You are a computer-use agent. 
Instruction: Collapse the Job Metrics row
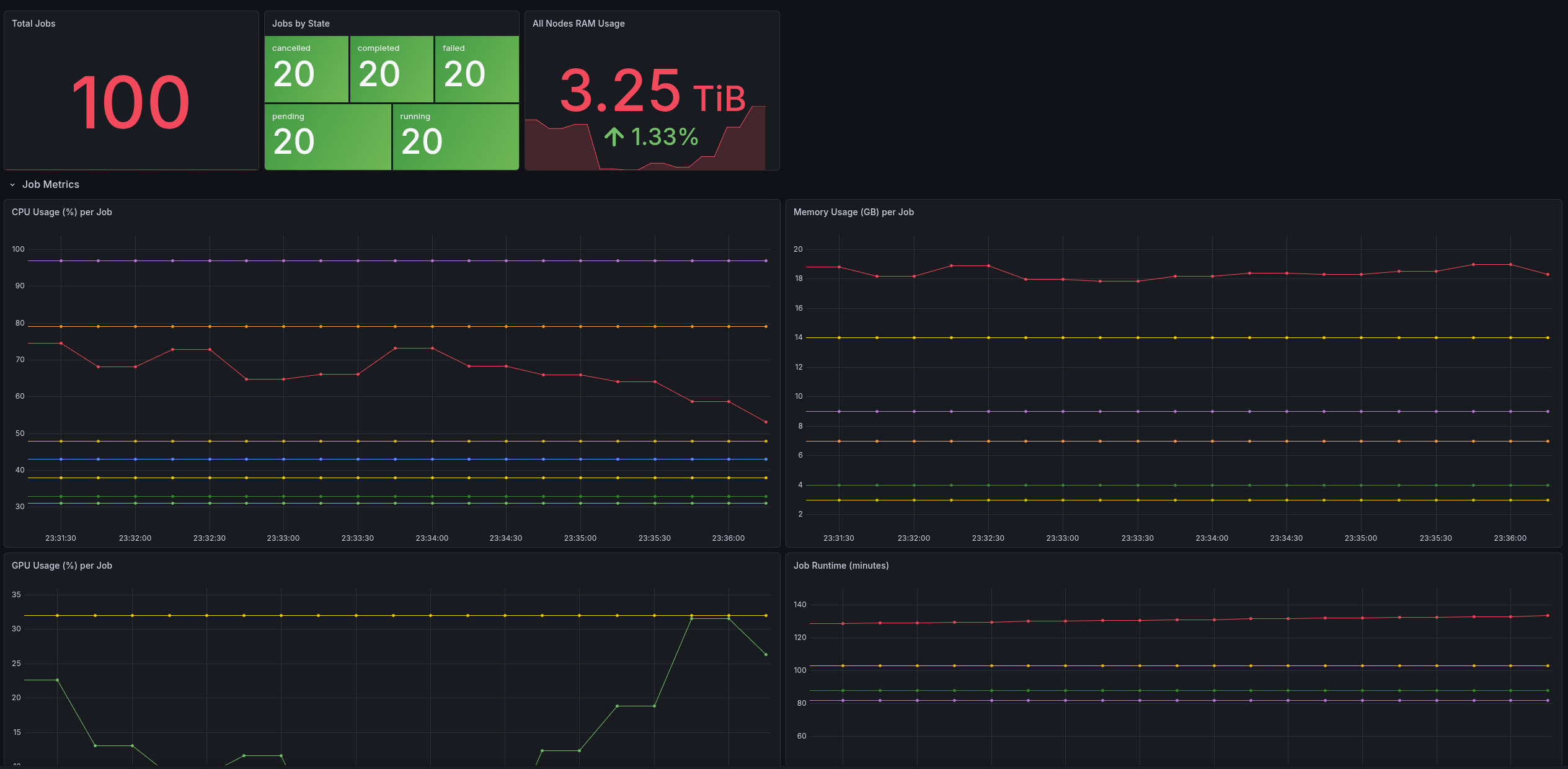12,184
